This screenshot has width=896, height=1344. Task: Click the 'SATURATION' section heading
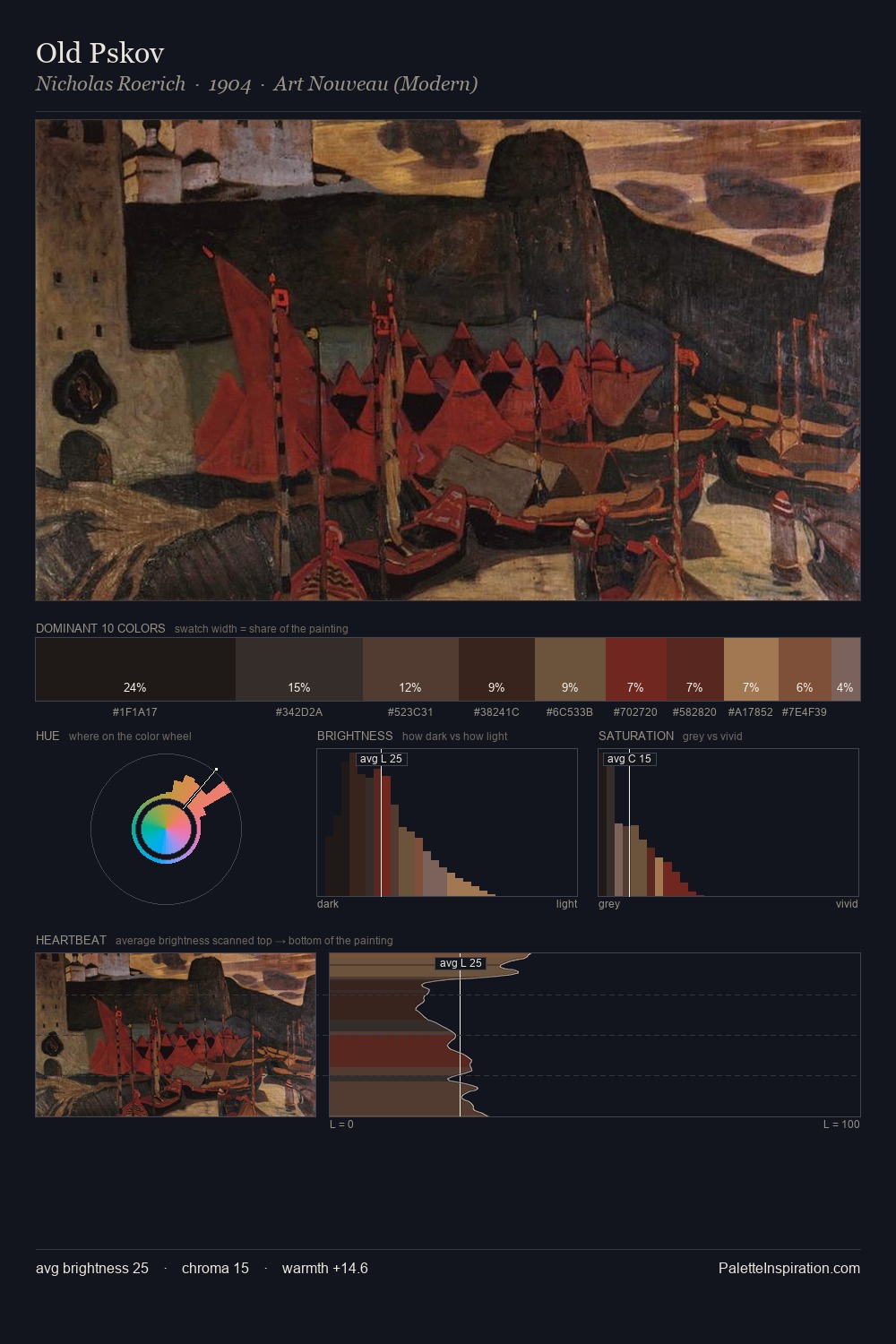click(636, 736)
